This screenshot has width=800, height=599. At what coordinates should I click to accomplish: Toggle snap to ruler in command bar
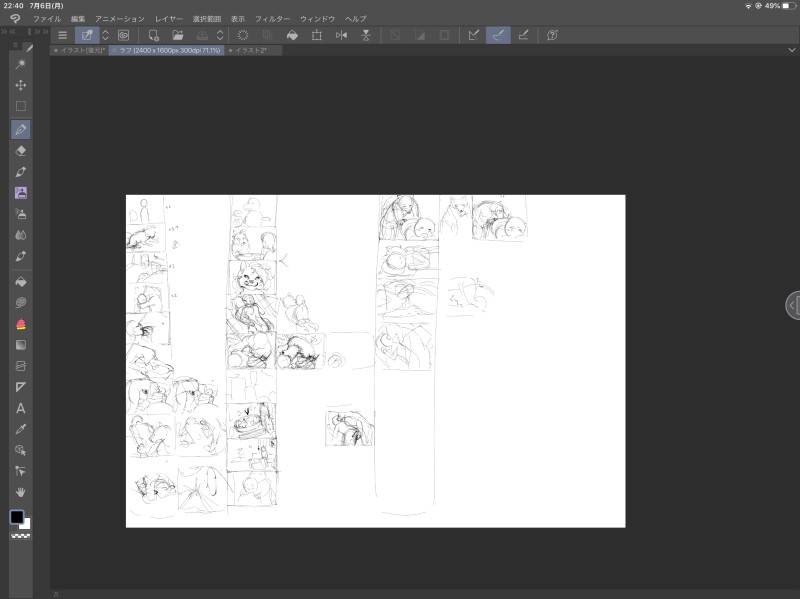tap(474, 35)
